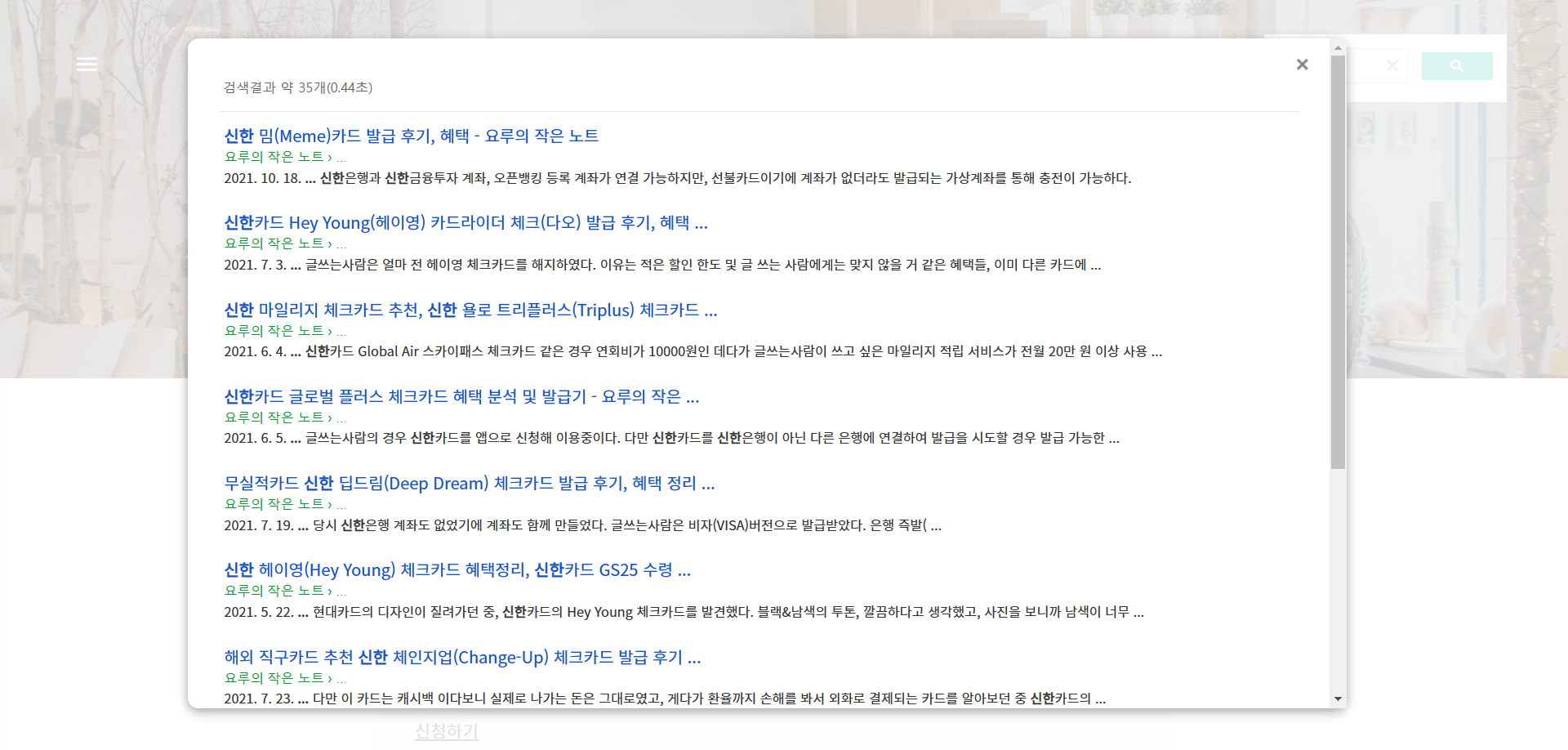This screenshot has width=1568, height=750.
Task: Click the 2021. 10. 18. snippet text
Action: click(677, 178)
